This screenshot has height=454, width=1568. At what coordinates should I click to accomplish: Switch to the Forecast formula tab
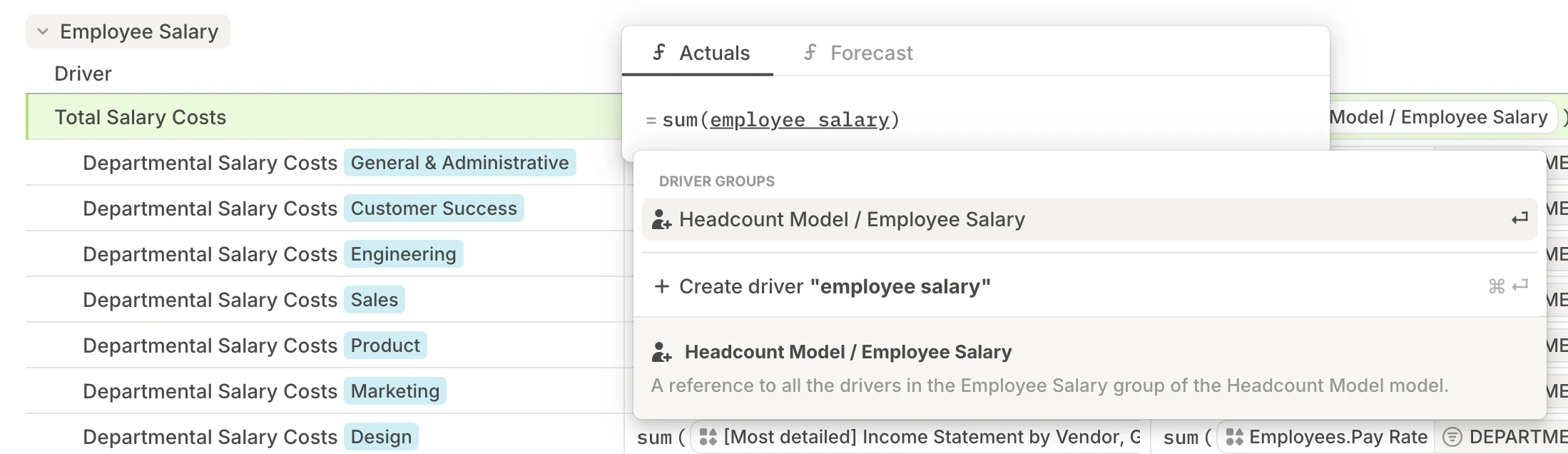(x=858, y=53)
